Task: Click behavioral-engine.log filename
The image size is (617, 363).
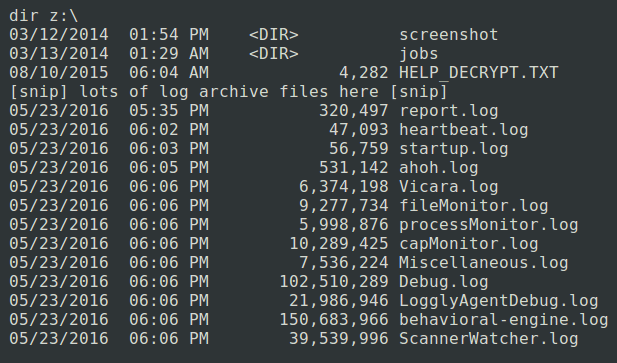Action: [504, 319]
